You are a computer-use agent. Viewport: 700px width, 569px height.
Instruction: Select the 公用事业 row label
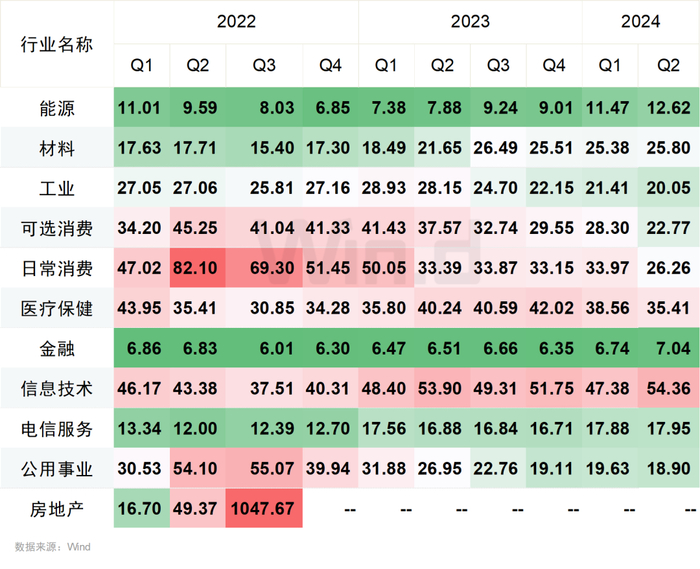click(57, 469)
